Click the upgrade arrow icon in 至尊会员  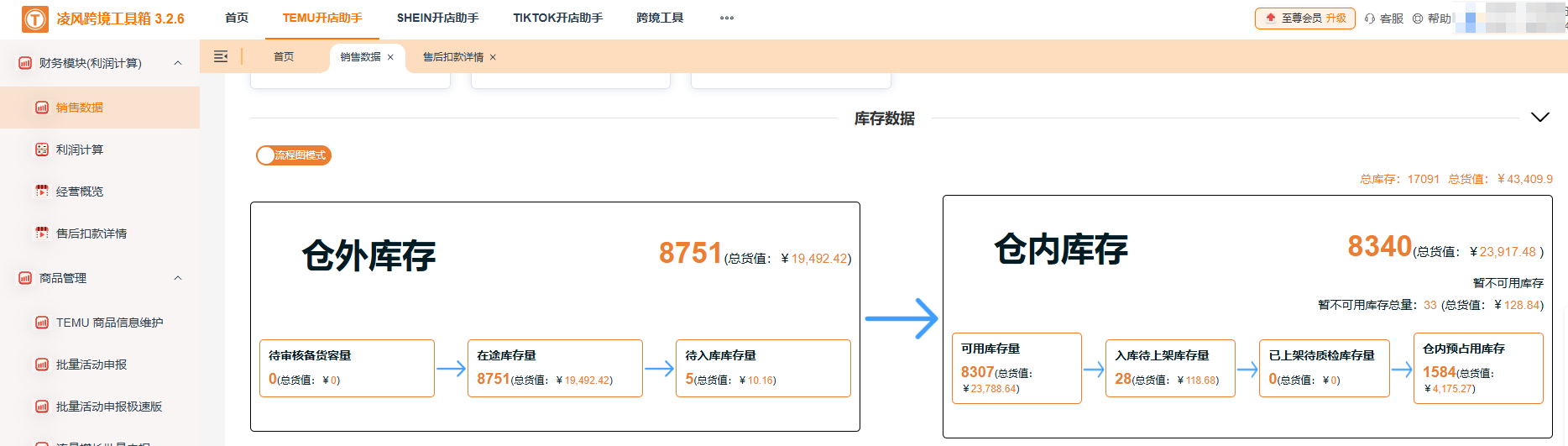(1271, 18)
